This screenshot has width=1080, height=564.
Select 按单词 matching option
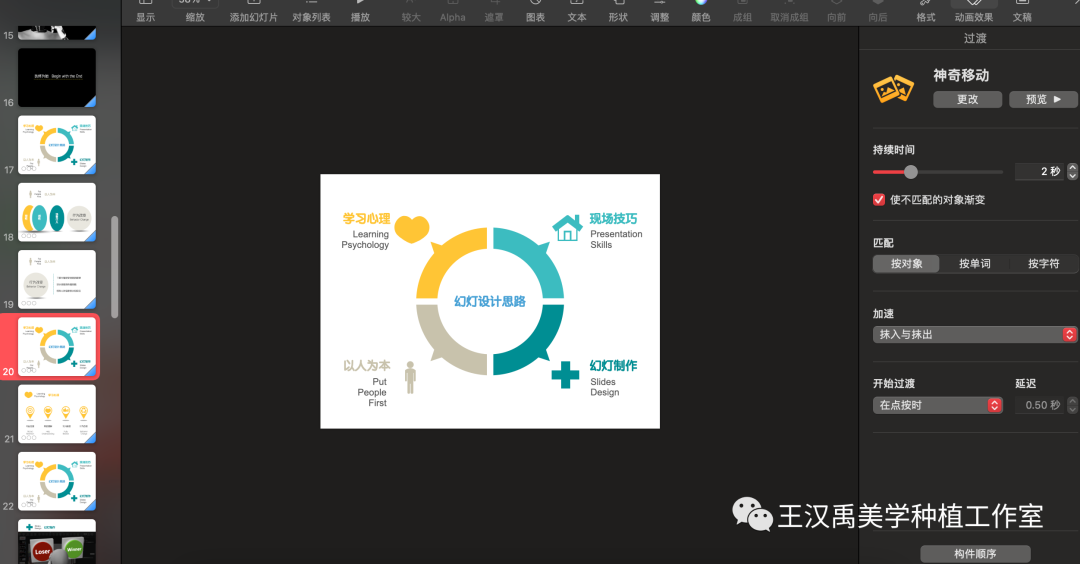click(x=975, y=264)
